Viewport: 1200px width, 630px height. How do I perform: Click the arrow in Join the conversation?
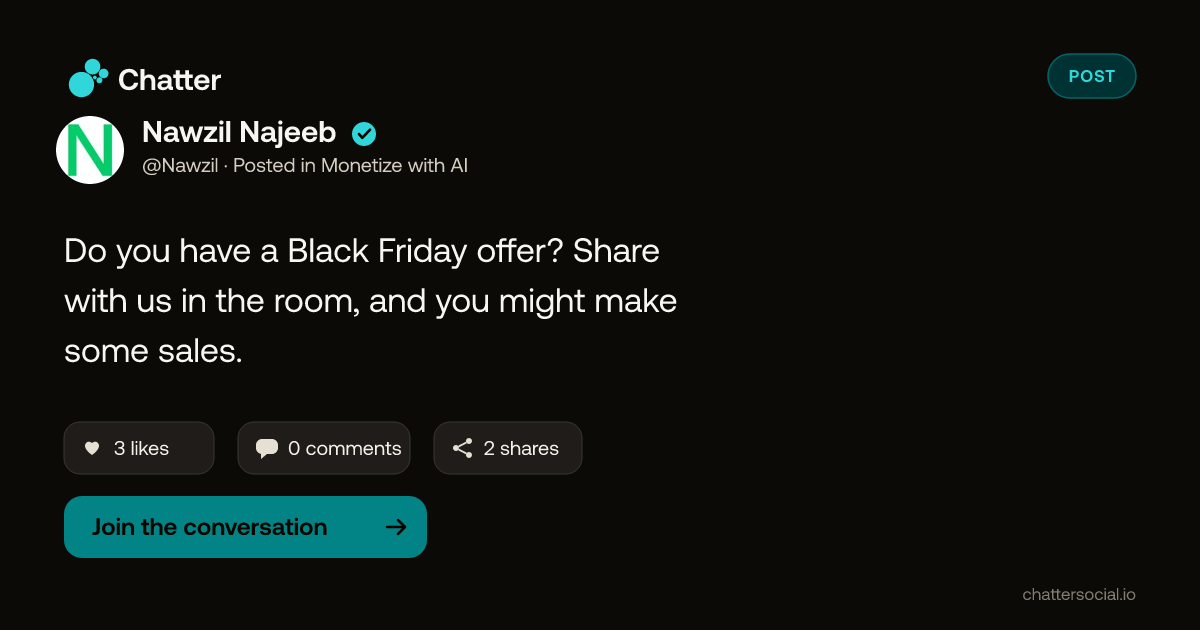396,527
